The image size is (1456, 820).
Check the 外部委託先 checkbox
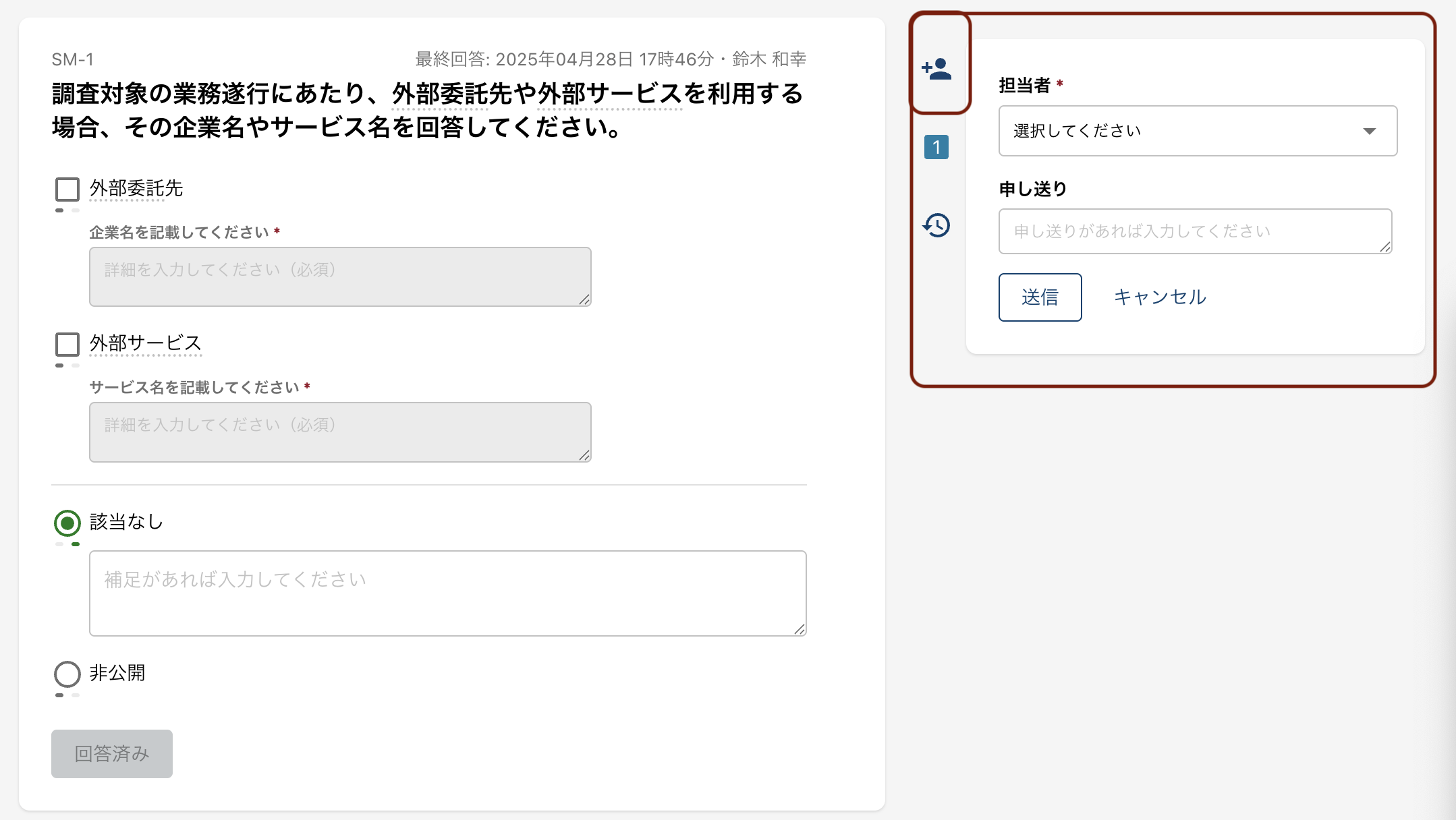67,189
